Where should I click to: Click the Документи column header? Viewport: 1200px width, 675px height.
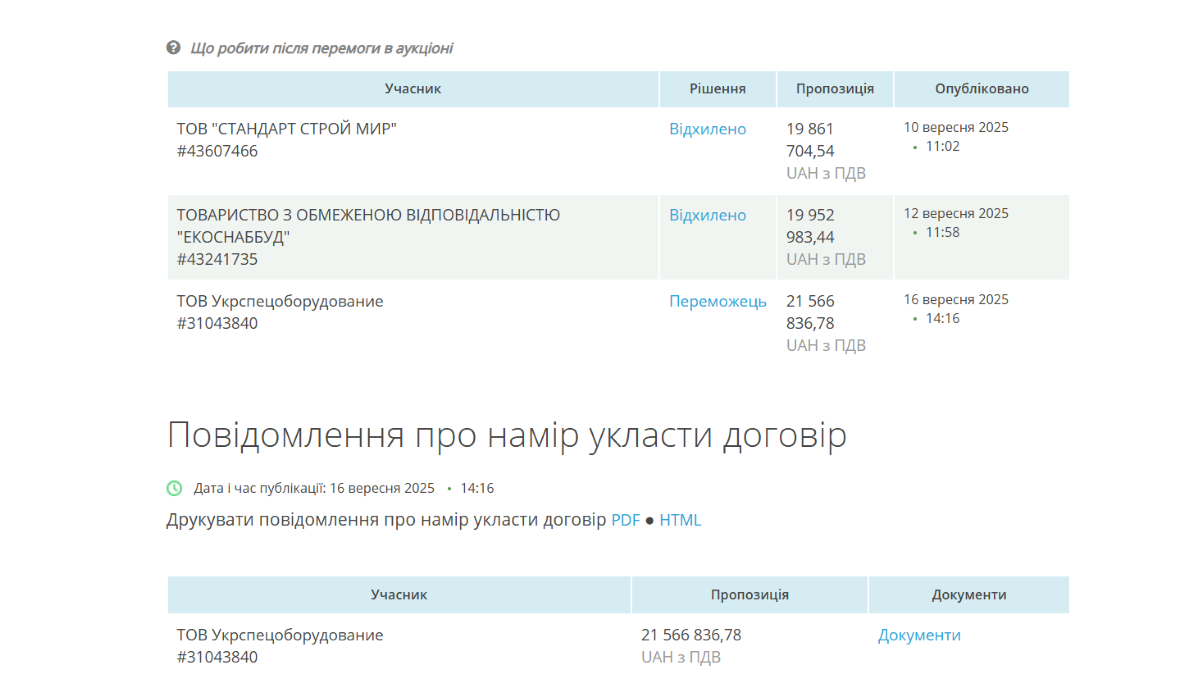[x=968, y=595]
